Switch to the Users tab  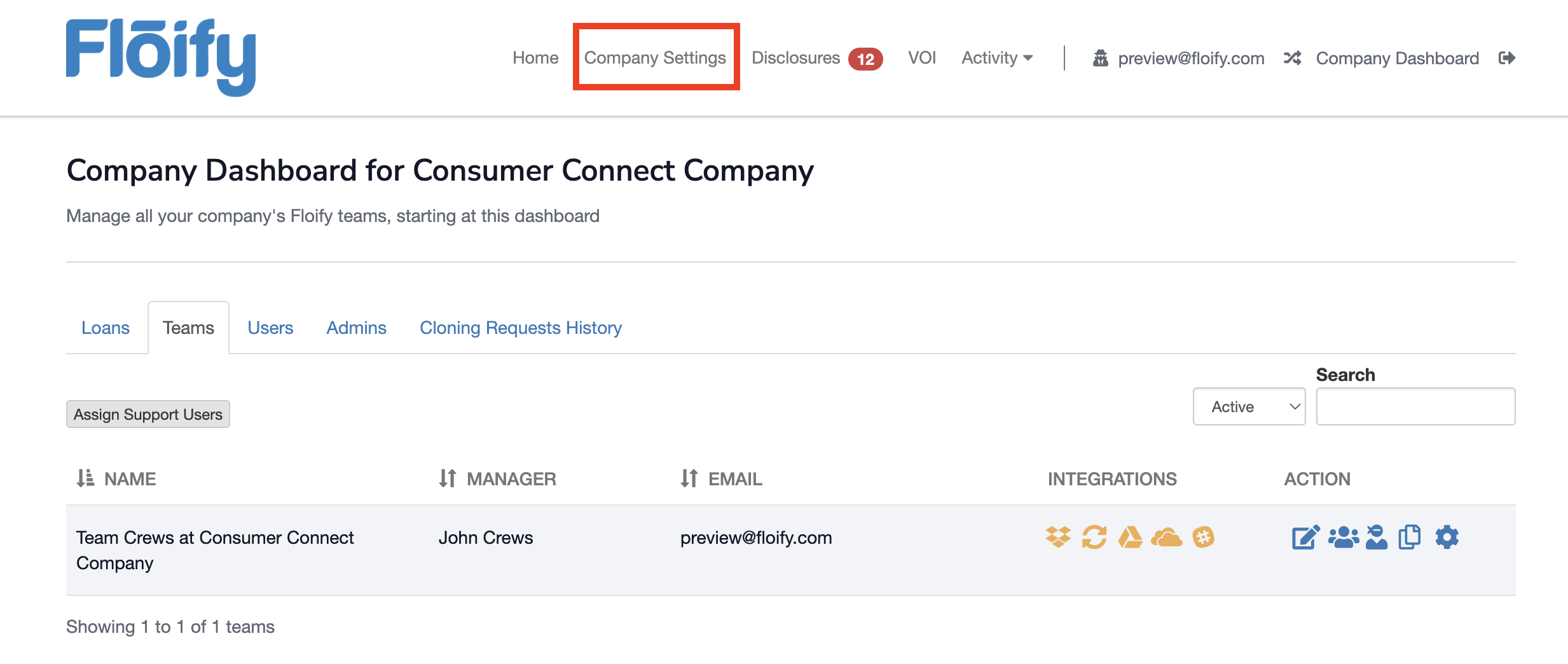(270, 328)
